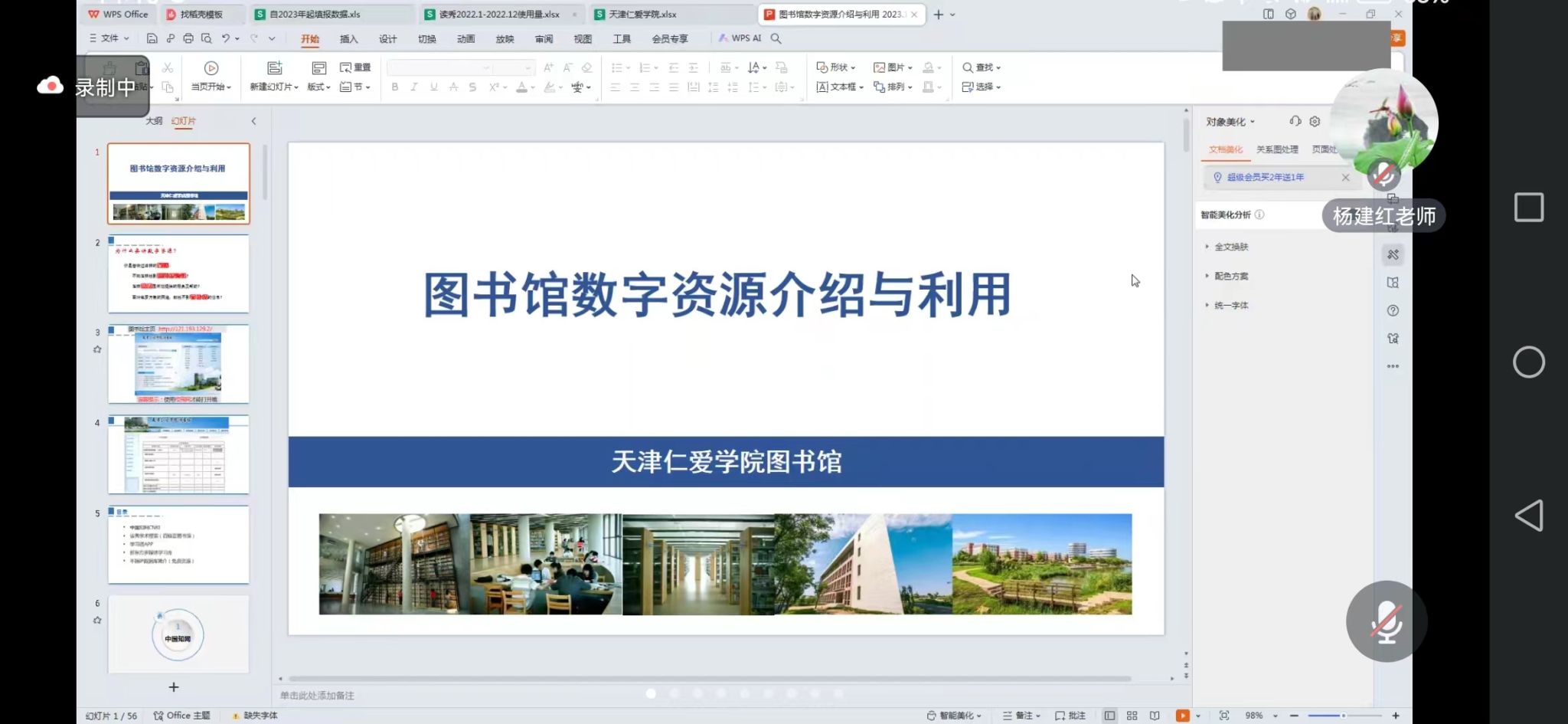Viewport: 1568px width, 724px height.
Task: Expand the 配色方案 section
Action: click(1227, 276)
